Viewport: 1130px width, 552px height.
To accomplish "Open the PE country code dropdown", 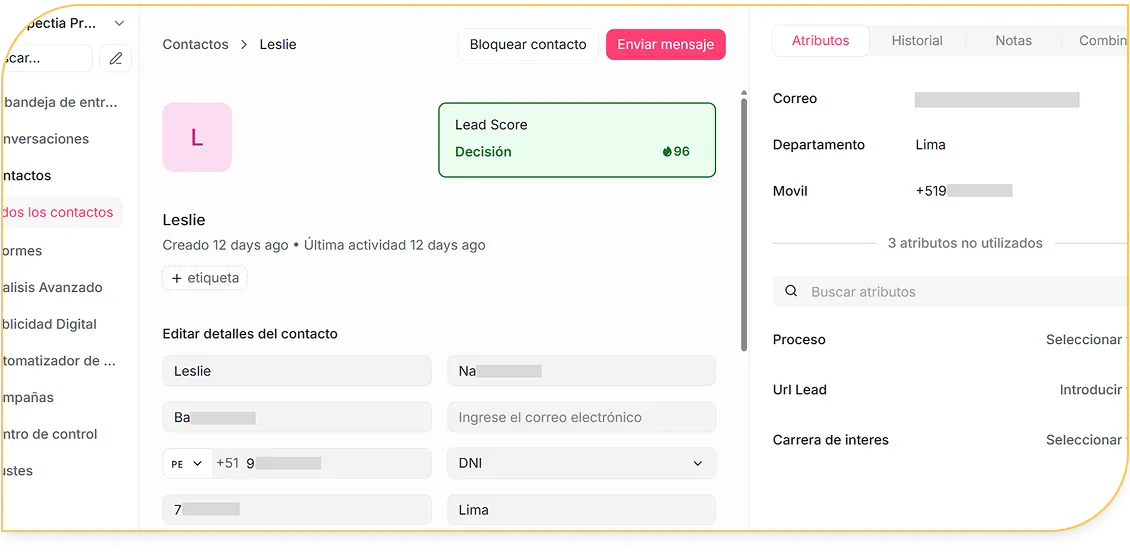I will pyautogui.click(x=187, y=464).
